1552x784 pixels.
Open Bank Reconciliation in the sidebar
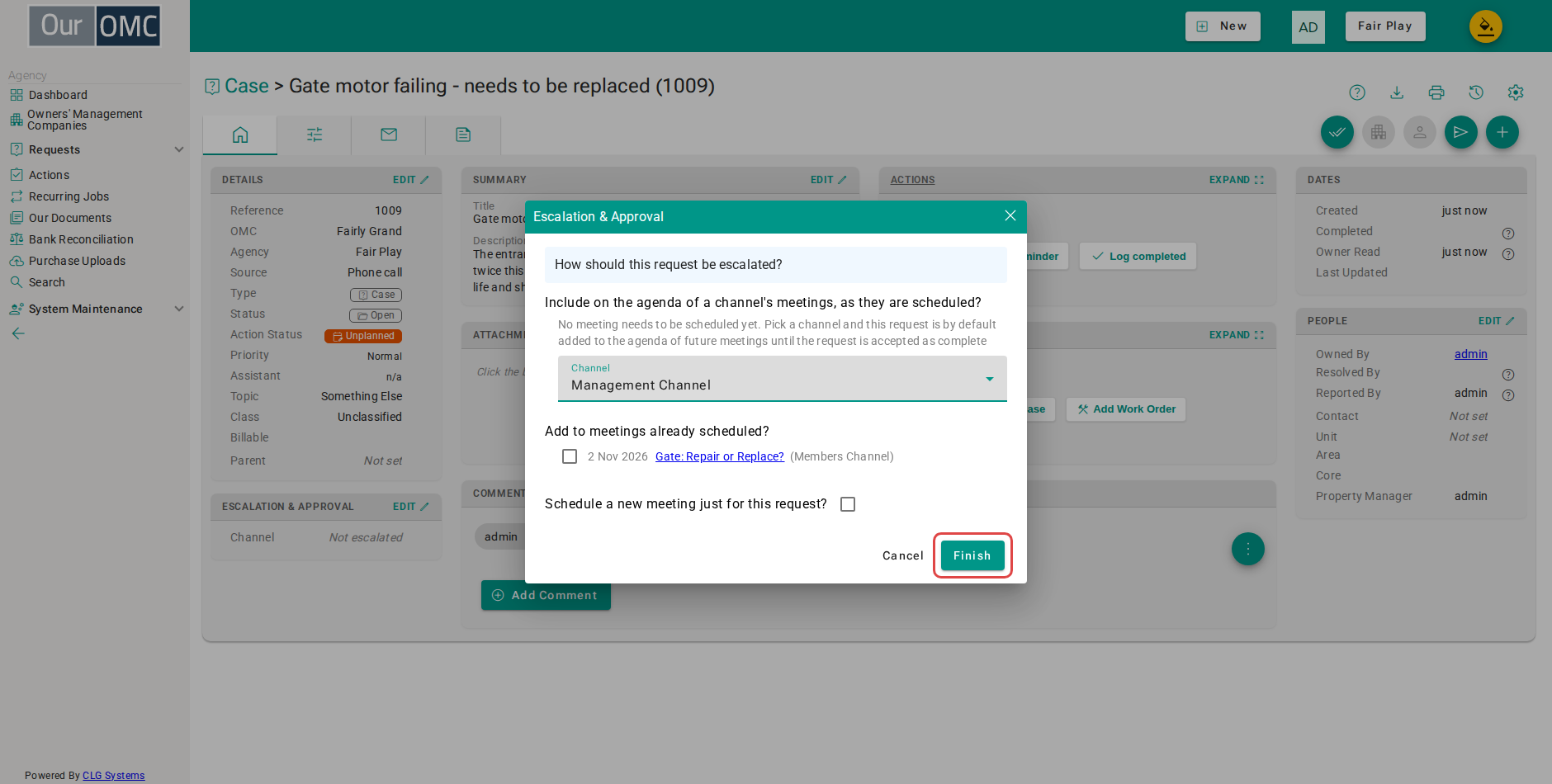(x=81, y=239)
